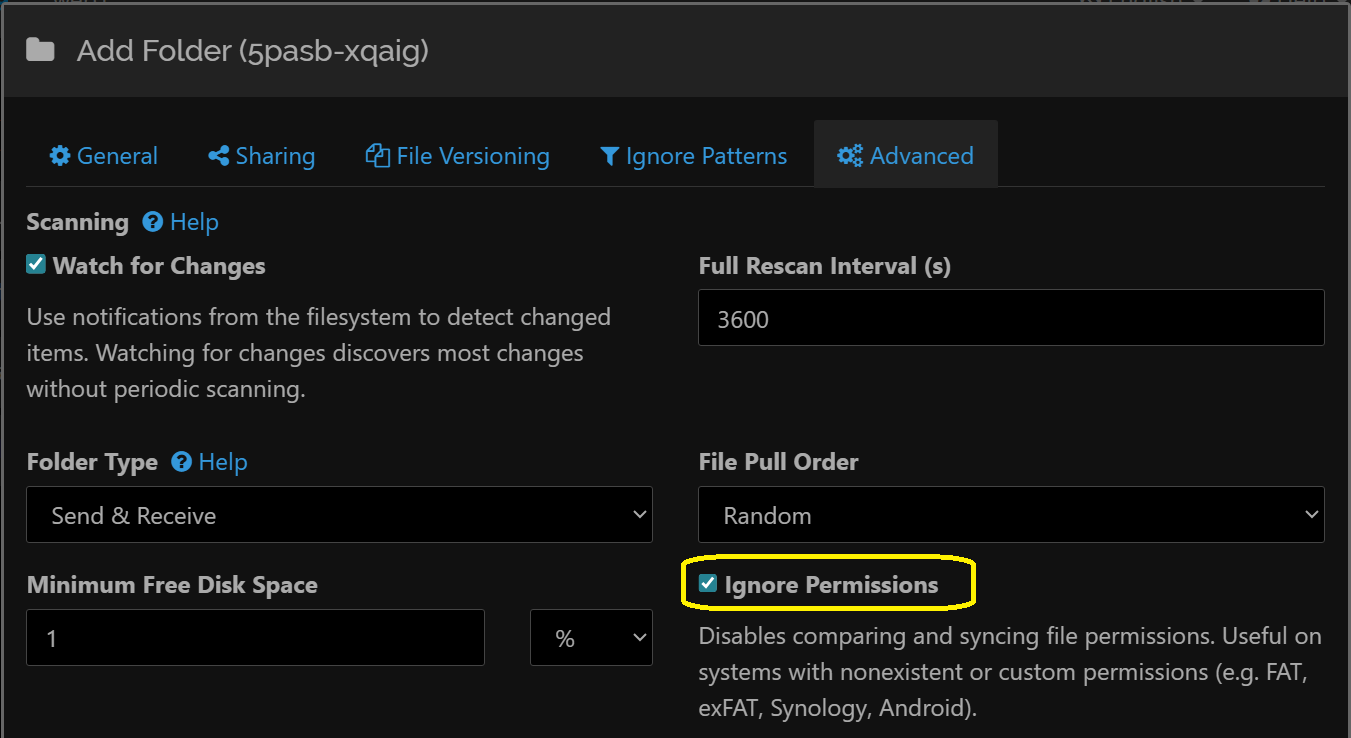The width and height of the screenshot is (1351, 738).
Task: Click the question mark icon beside Folder Type
Action: [181, 462]
